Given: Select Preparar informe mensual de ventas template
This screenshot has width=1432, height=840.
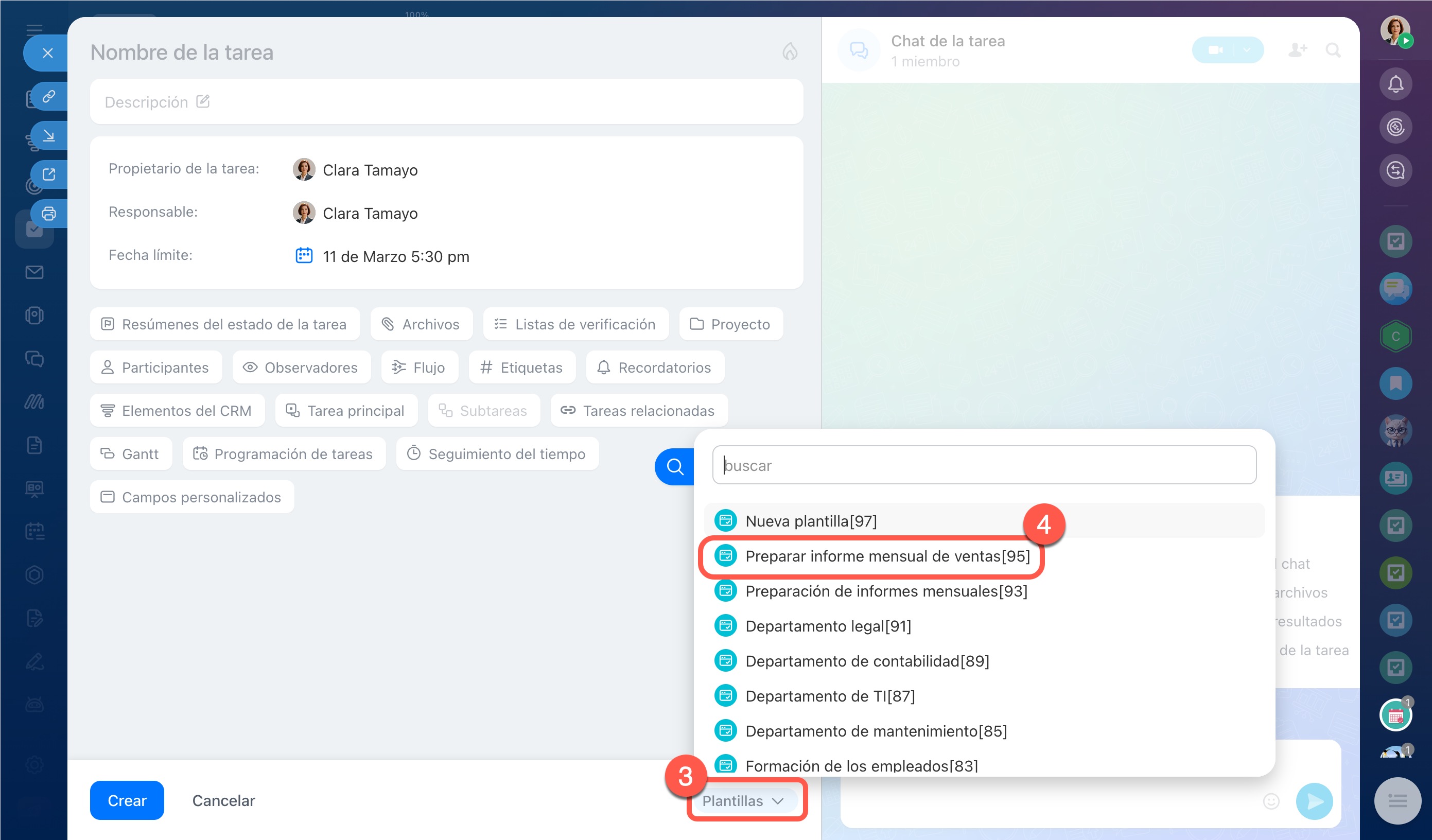Looking at the screenshot, I should pos(886,556).
